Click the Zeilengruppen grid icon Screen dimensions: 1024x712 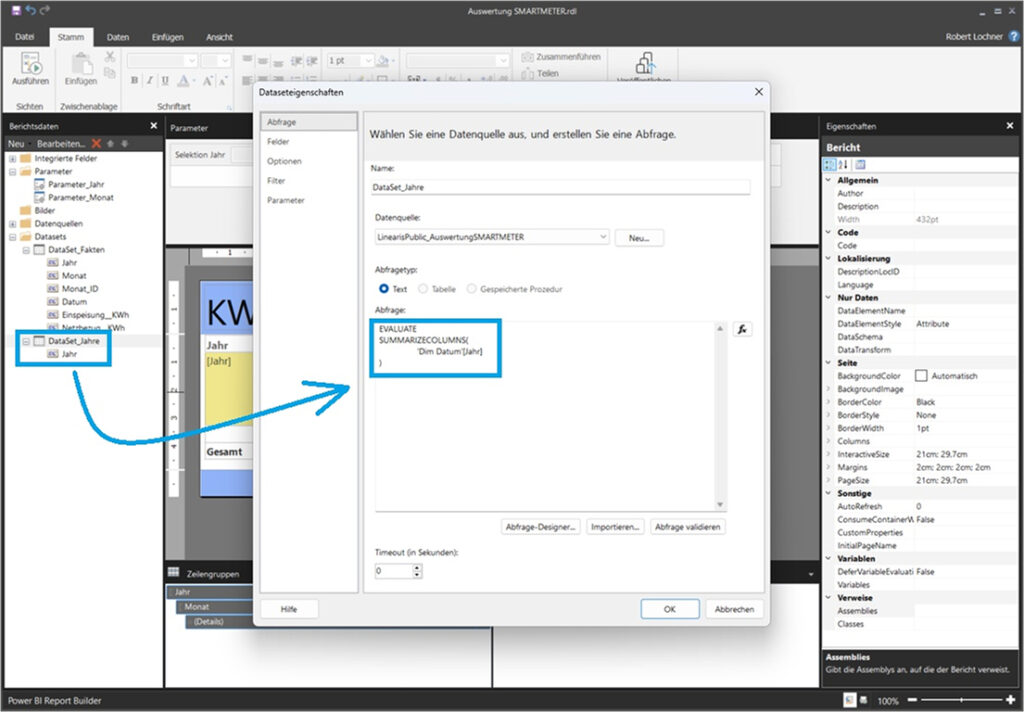[x=173, y=572]
